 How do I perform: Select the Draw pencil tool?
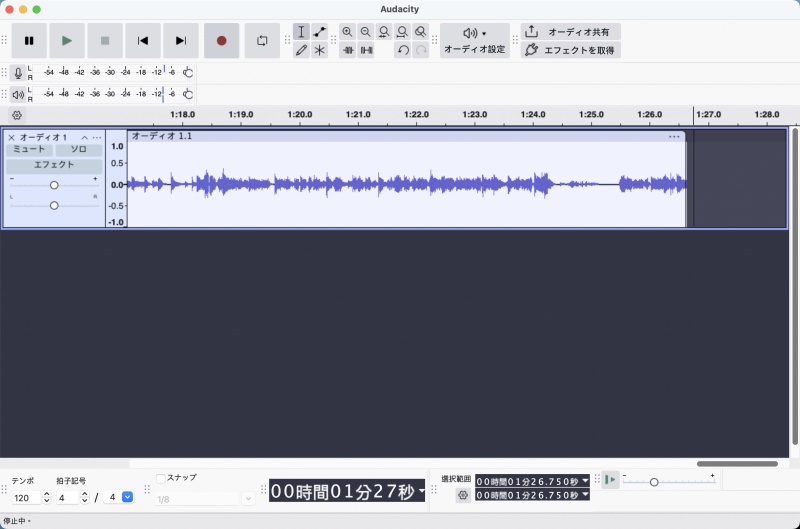(x=301, y=50)
